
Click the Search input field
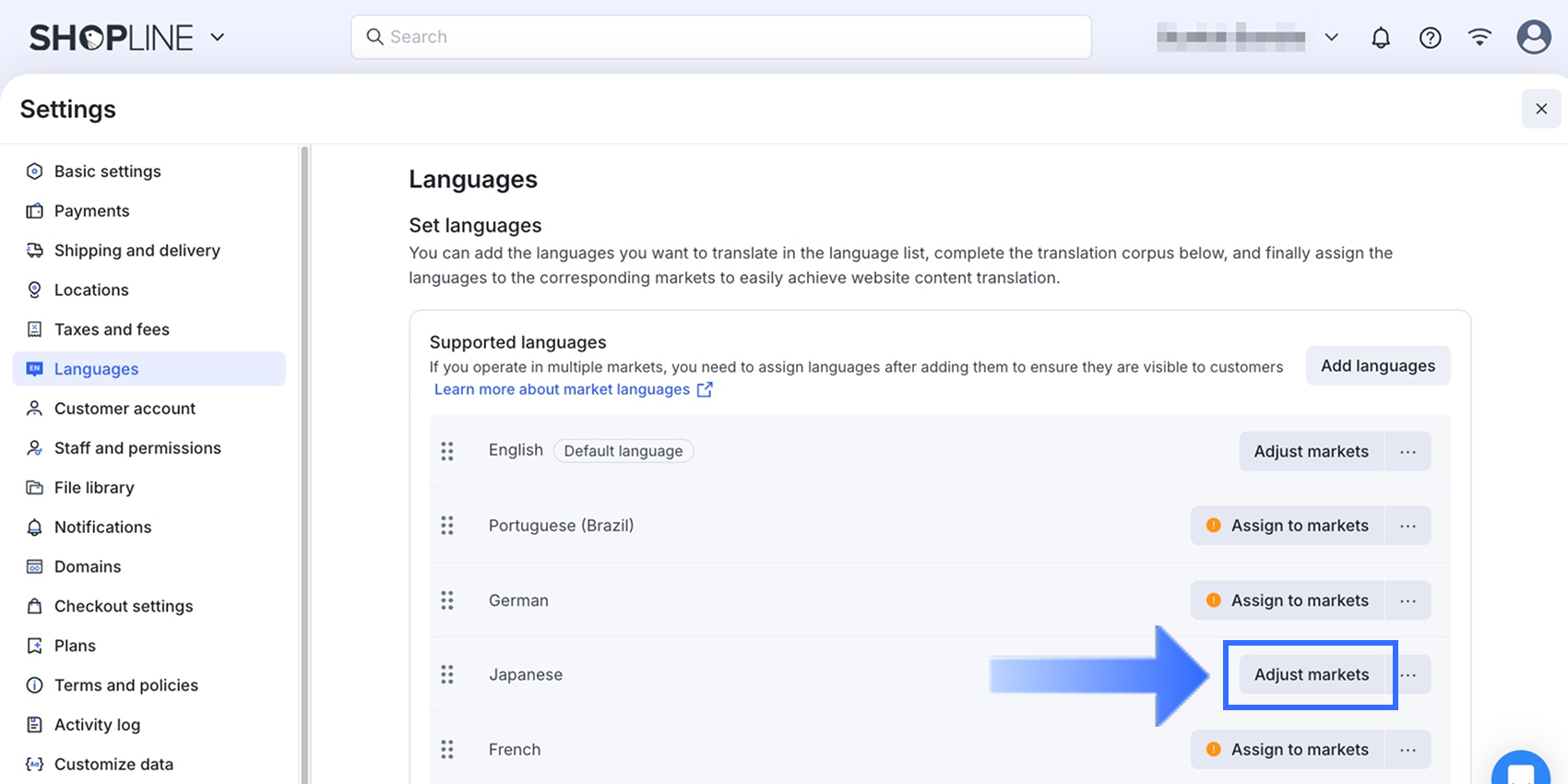pos(720,37)
